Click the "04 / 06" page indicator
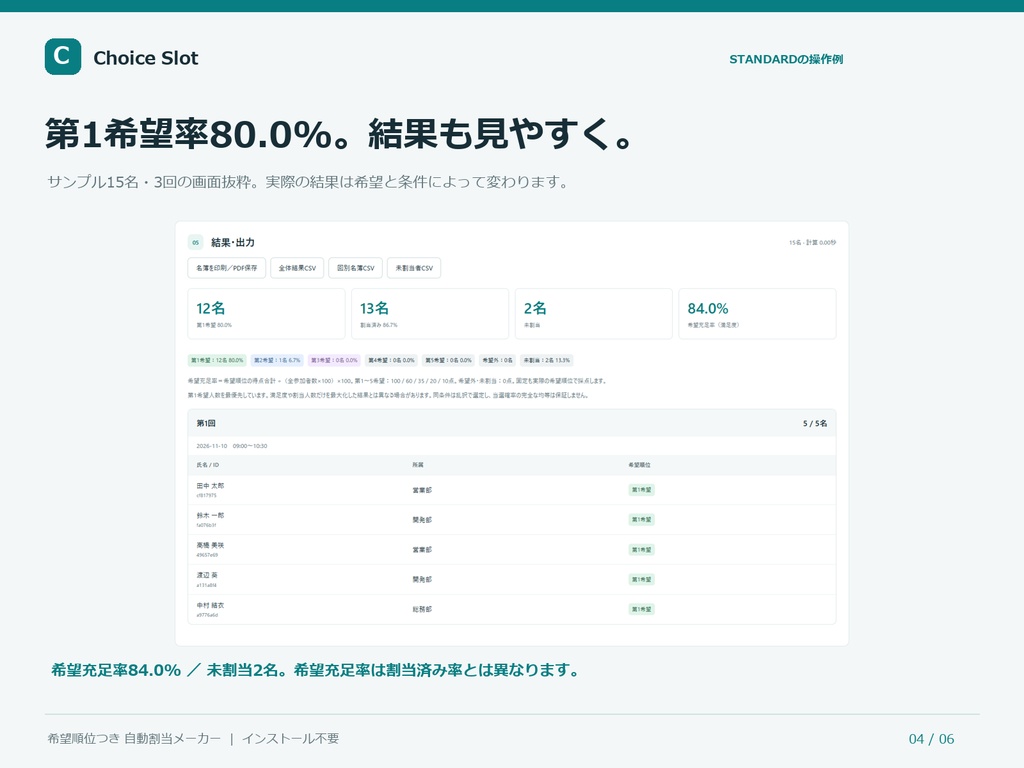The height and width of the screenshot is (768, 1024). click(931, 739)
